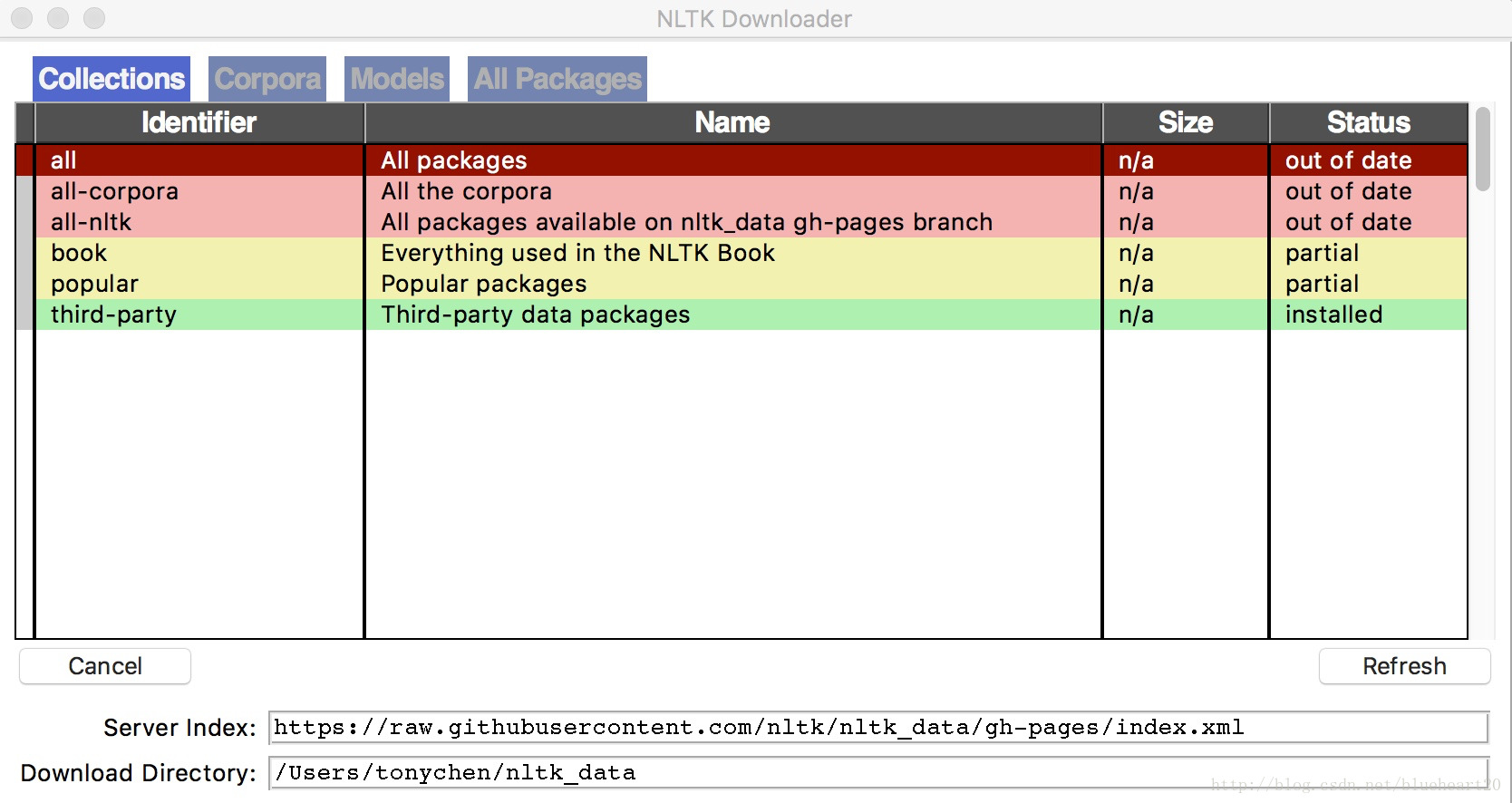Click the Status column header
Viewport: 1512px width, 803px height.
[x=1369, y=122]
